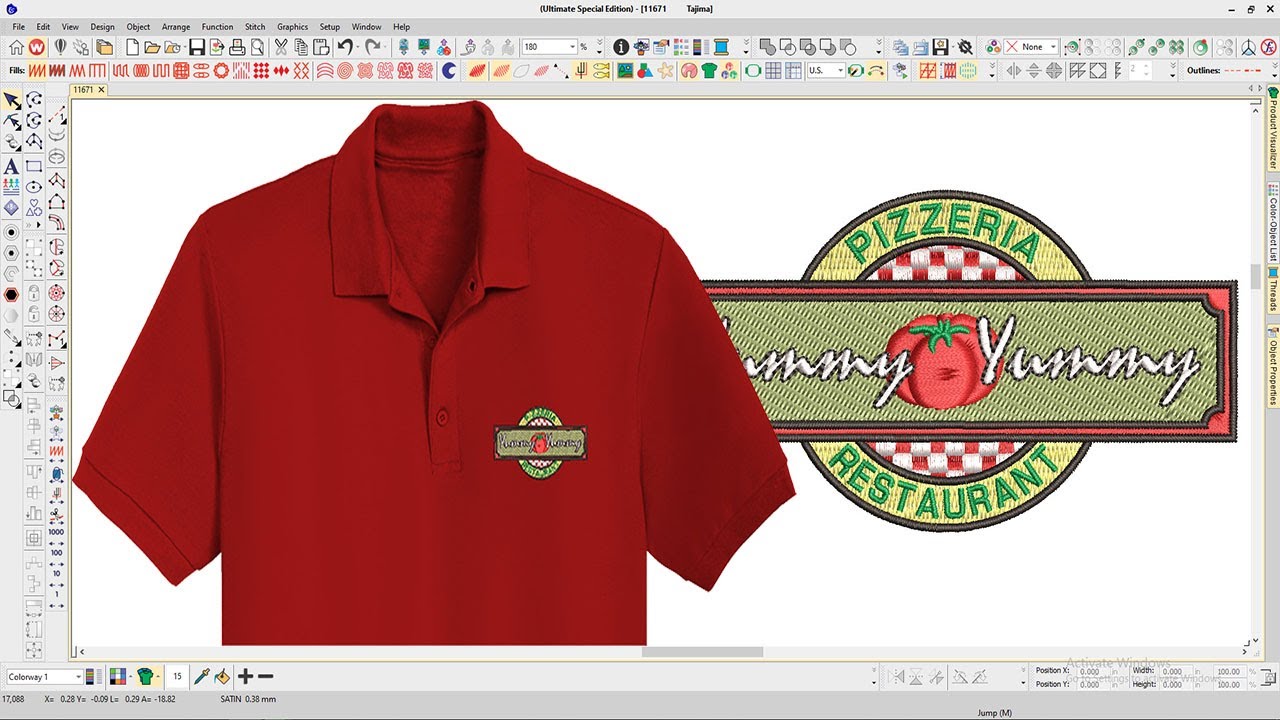Viewport: 1280px width, 720px height.
Task: Open the zoom percentage dropdown showing 180
Action: [x=572, y=47]
